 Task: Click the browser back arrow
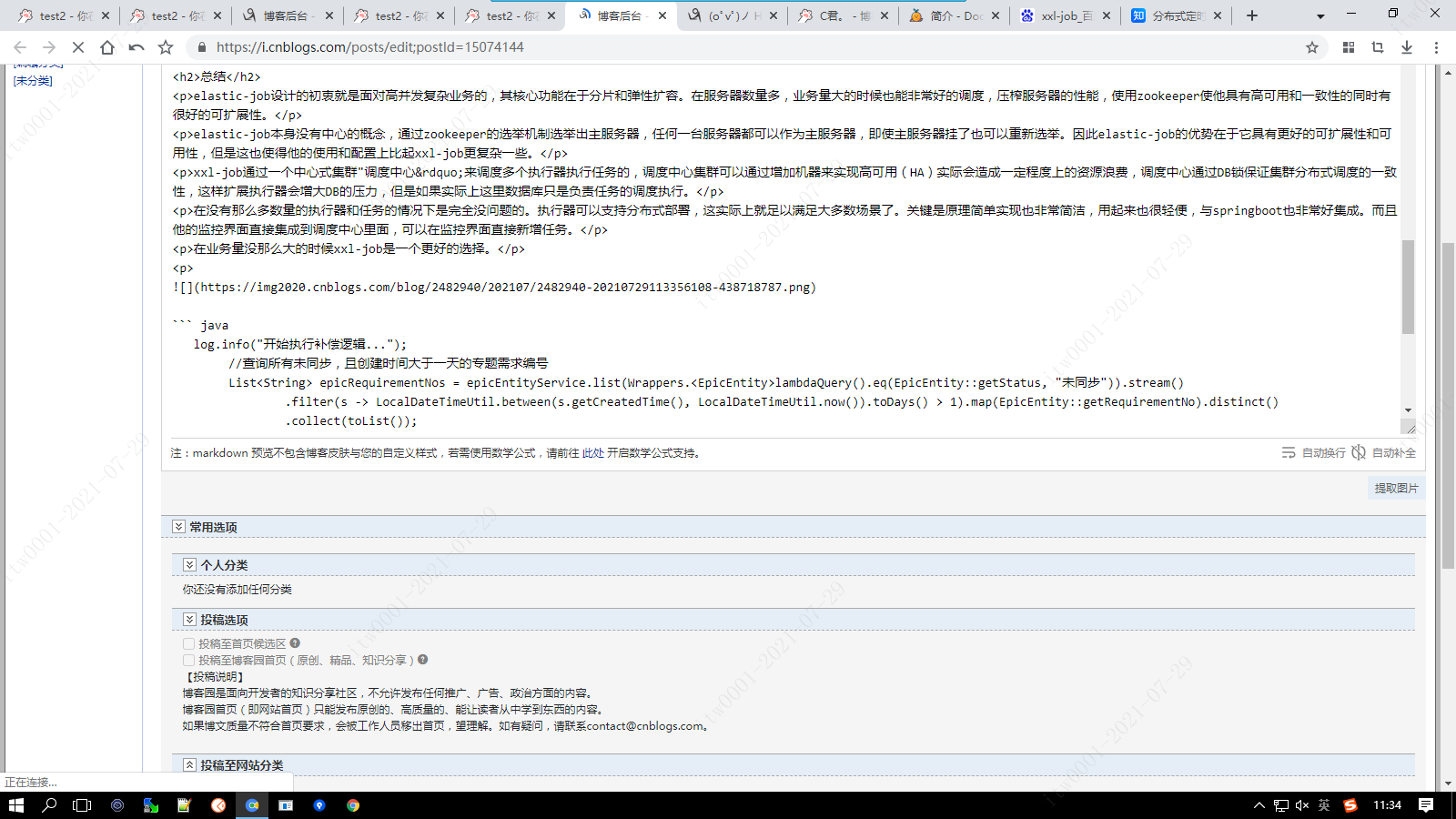pyautogui.click(x=20, y=47)
